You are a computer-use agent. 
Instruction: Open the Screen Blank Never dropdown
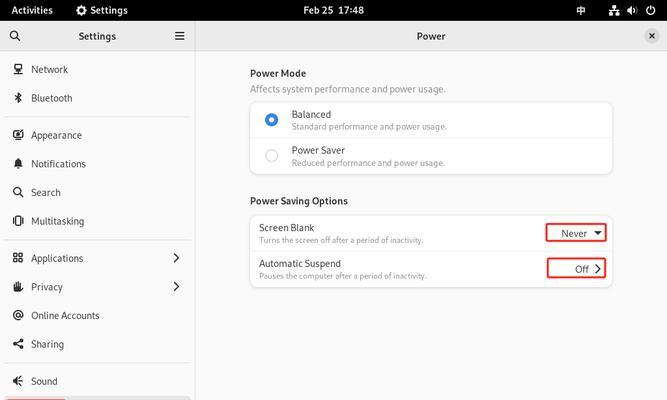[576, 233]
